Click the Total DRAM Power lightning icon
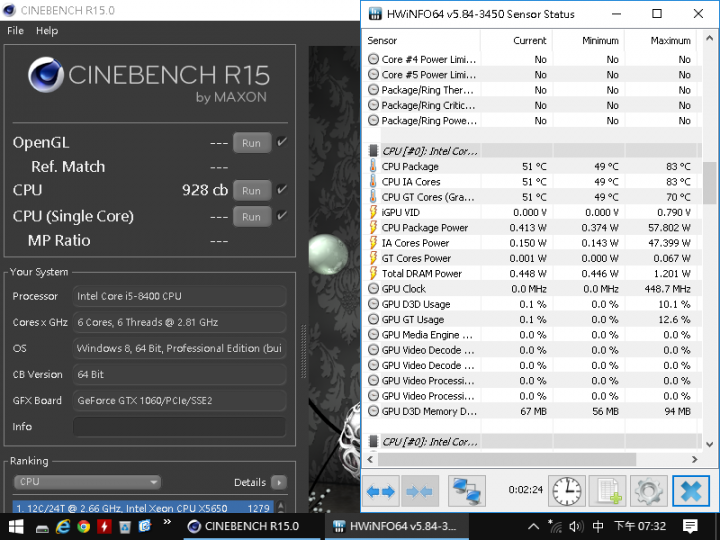Image resolution: width=720 pixels, height=540 pixels. (373, 274)
